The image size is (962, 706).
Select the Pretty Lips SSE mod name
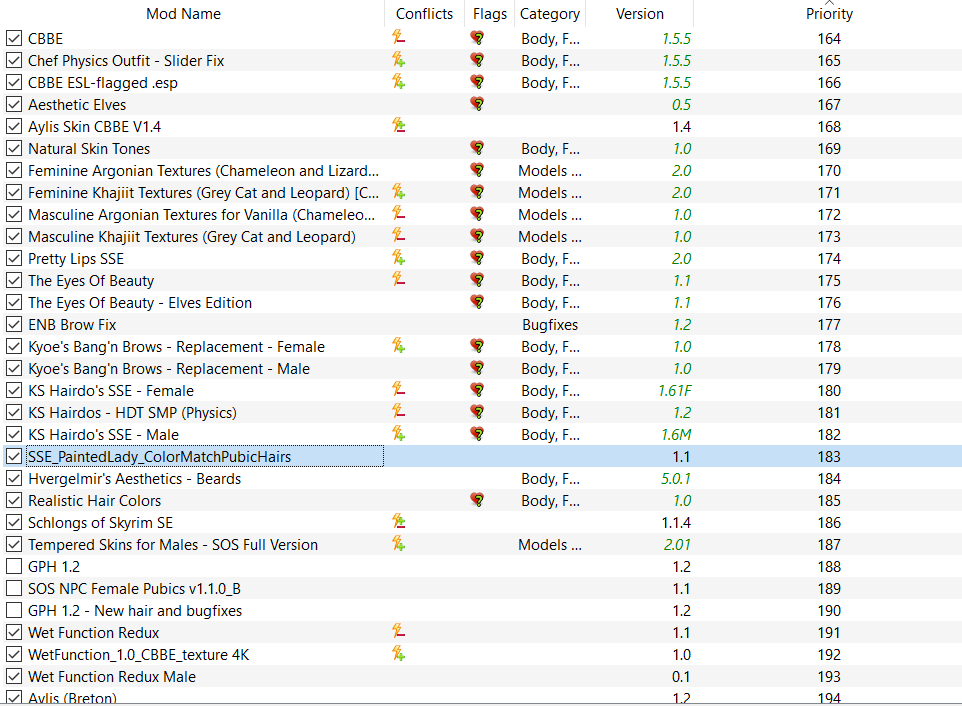click(x=76, y=259)
